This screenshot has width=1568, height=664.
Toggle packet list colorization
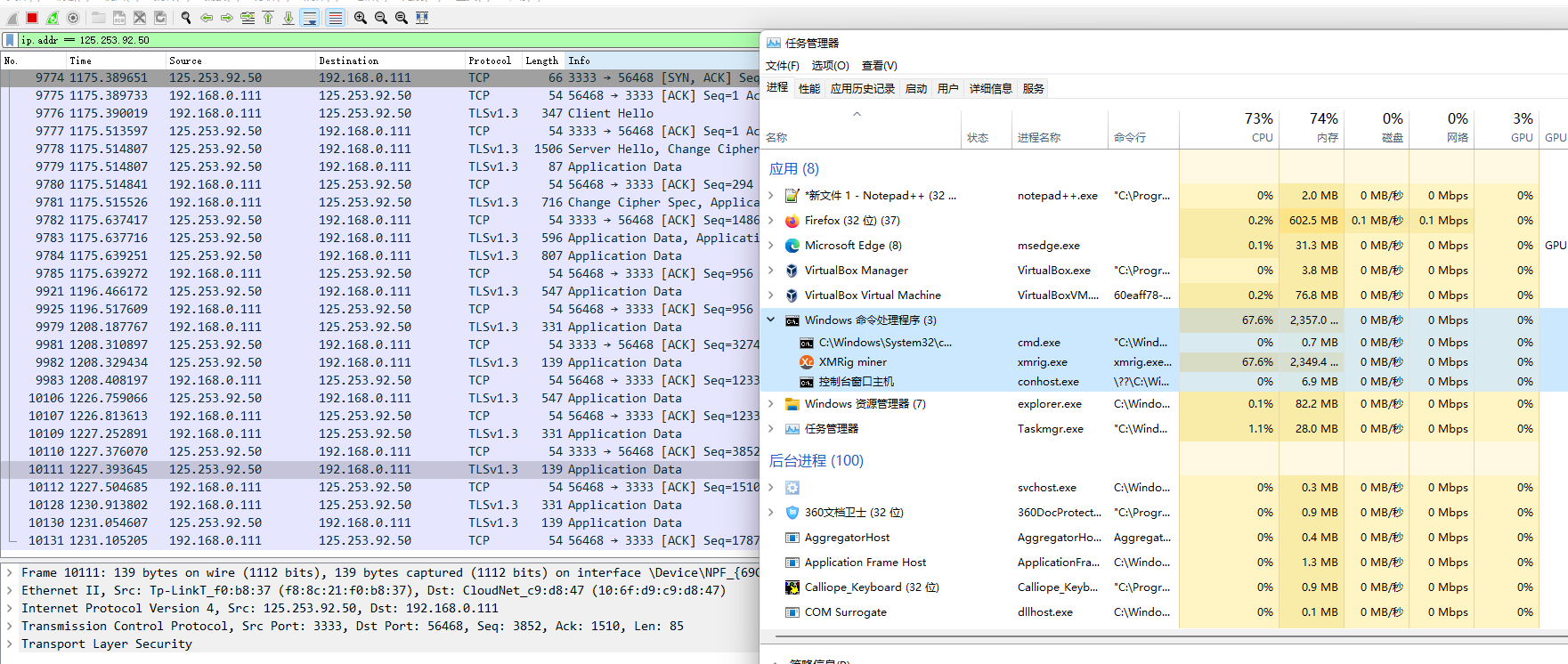[335, 18]
